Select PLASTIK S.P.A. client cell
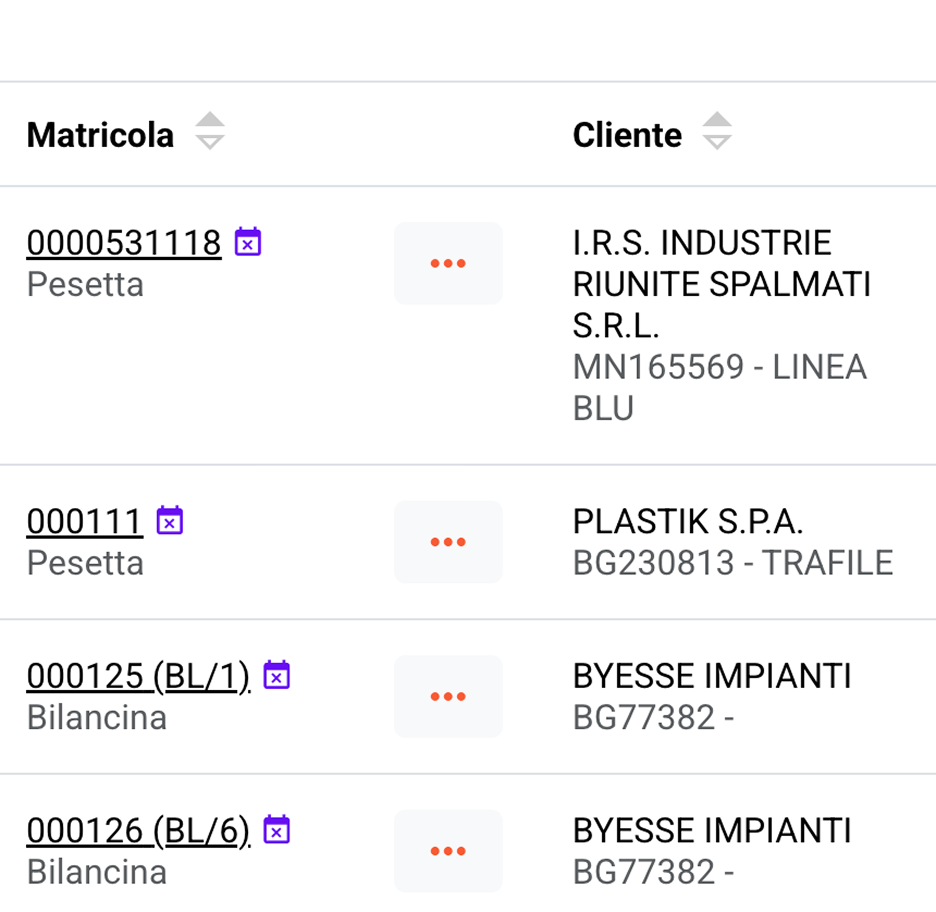 pos(688,522)
